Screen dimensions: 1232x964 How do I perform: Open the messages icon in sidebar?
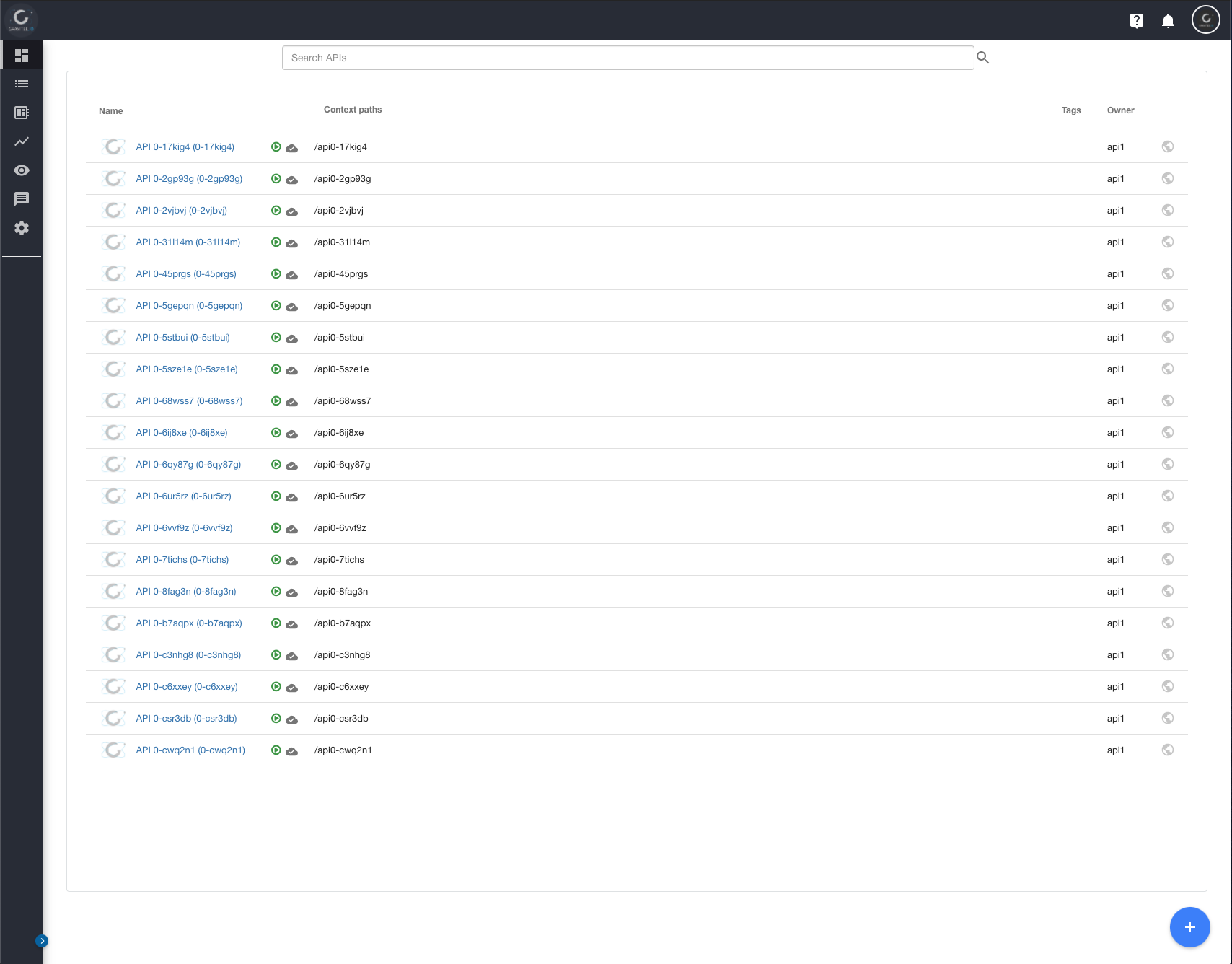click(22, 199)
